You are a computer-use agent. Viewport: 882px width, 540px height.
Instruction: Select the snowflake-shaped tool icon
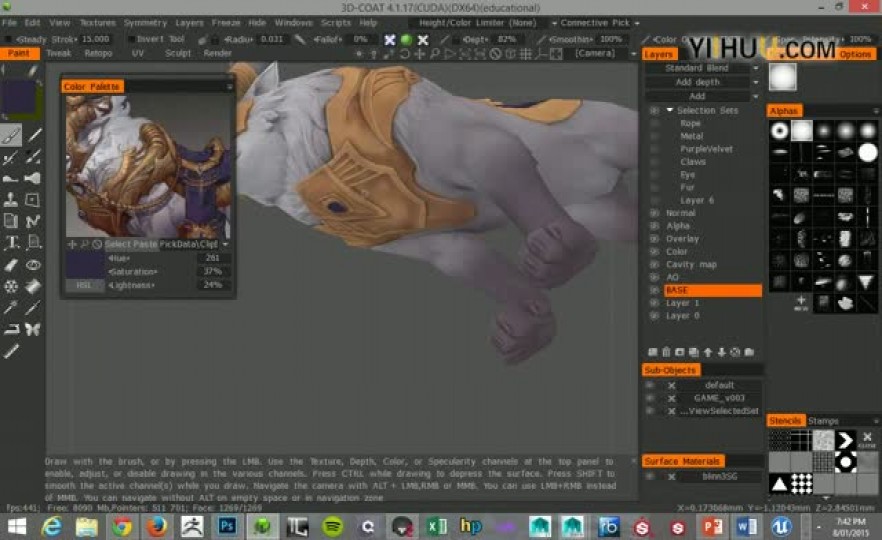tap(11, 286)
